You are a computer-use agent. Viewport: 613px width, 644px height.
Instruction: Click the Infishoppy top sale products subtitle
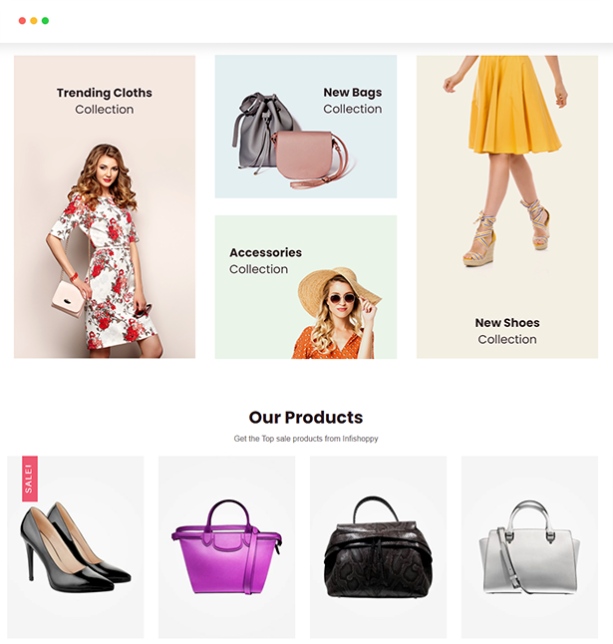(306, 439)
